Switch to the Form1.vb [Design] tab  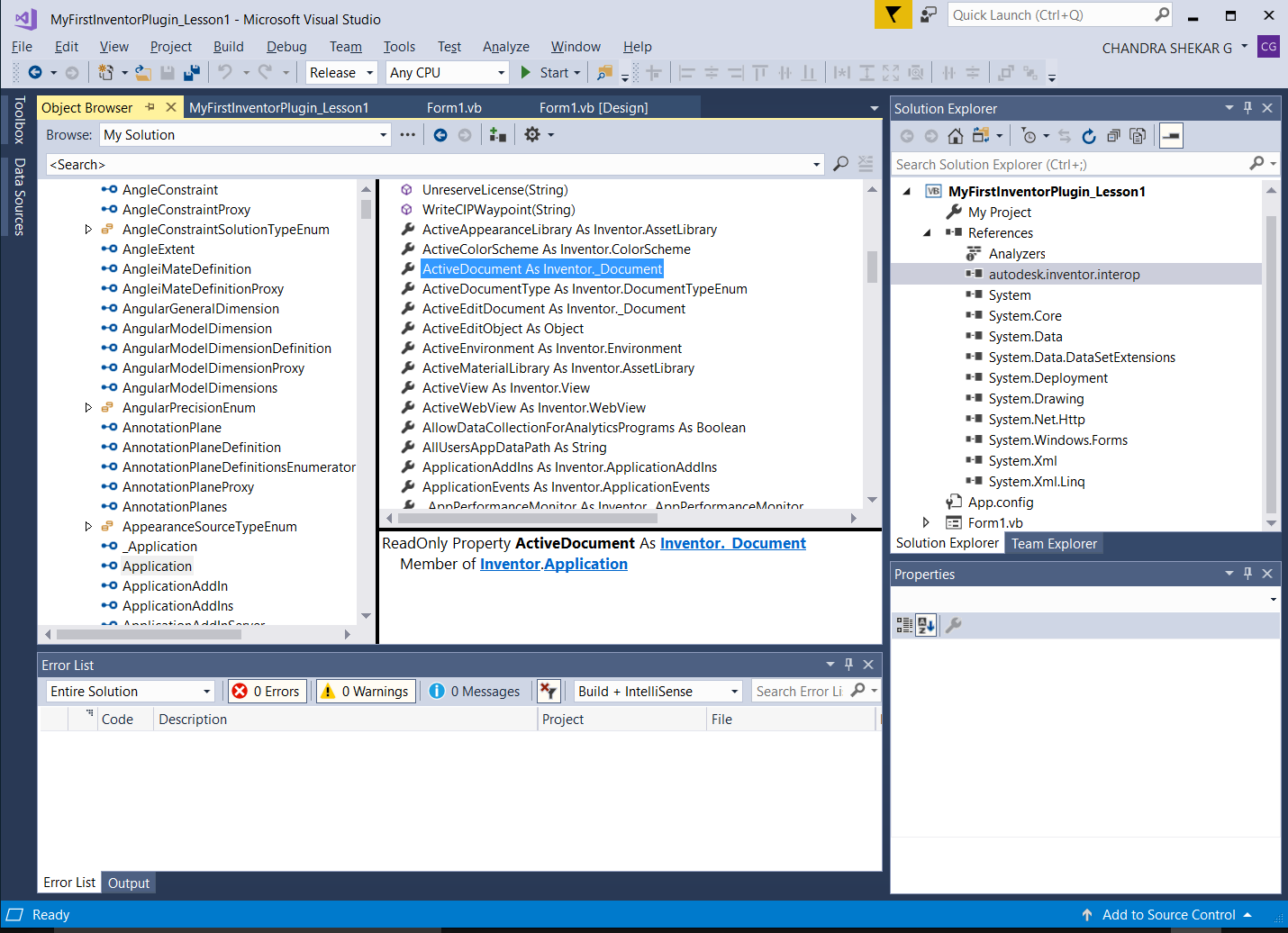click(593, 108)
